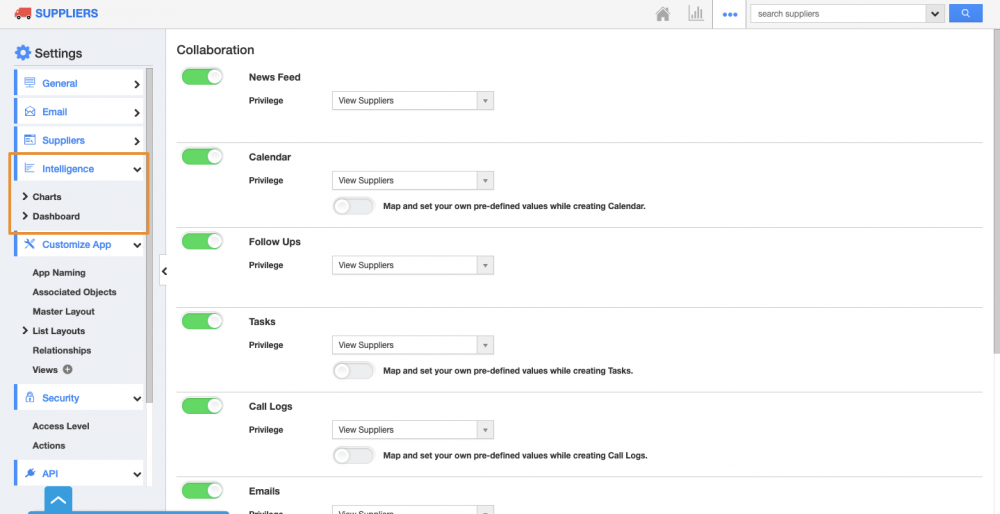The height and width of the screenshot is (514, 1000).
Task: Expand the search suppliers dropdown arrow
Action: click(x=935, y=14)
